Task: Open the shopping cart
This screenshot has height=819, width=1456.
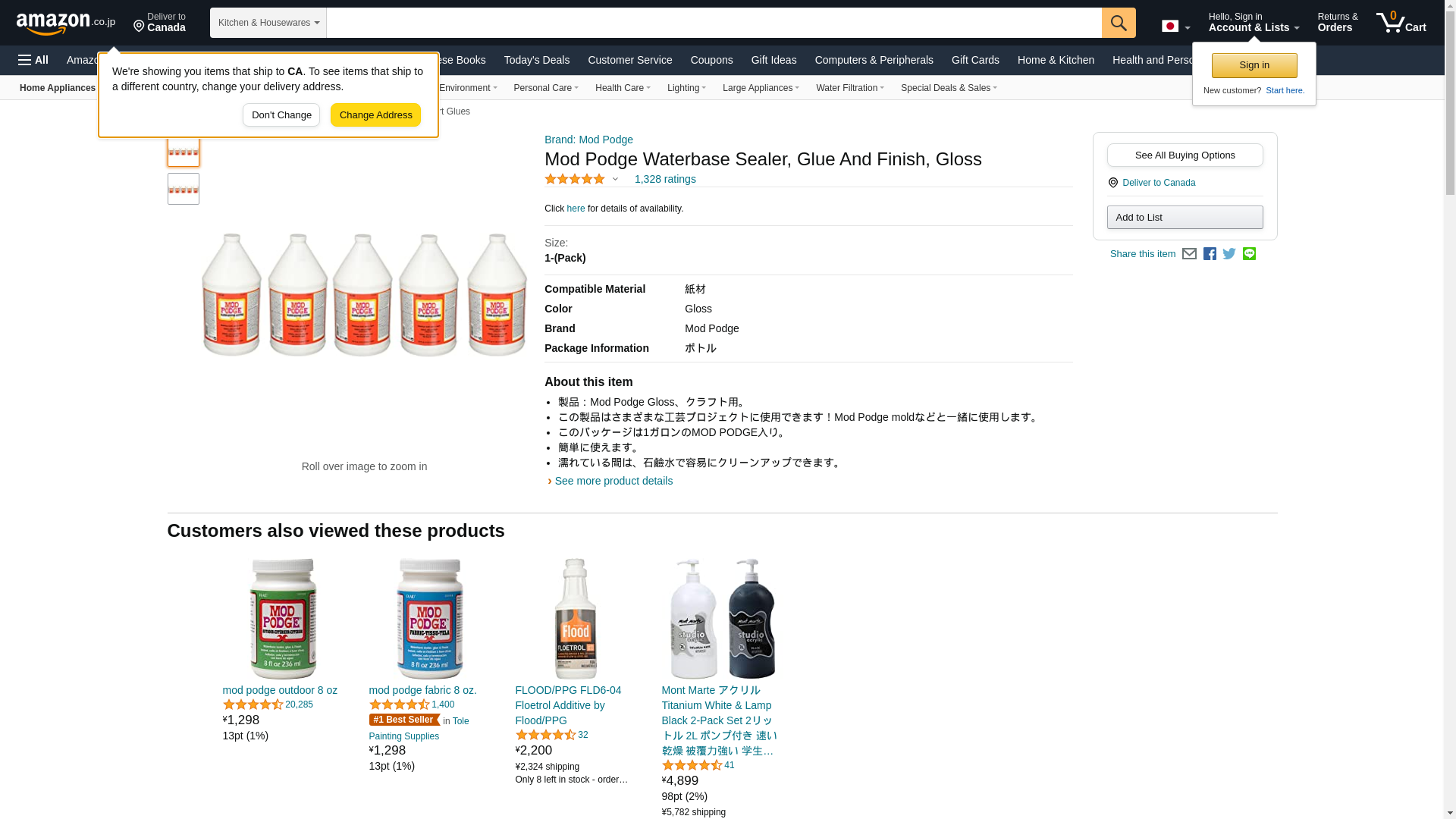Action: coord(1401,23)
